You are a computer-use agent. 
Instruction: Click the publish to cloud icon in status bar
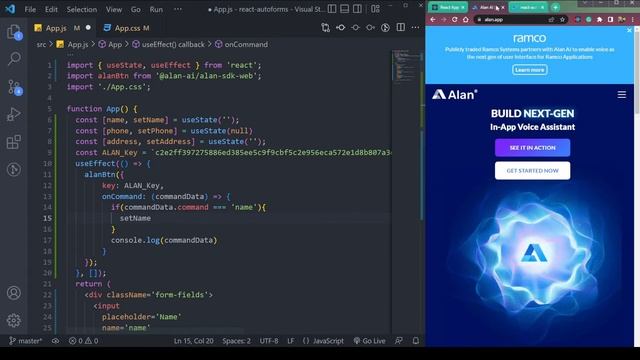tap(56, 341)
